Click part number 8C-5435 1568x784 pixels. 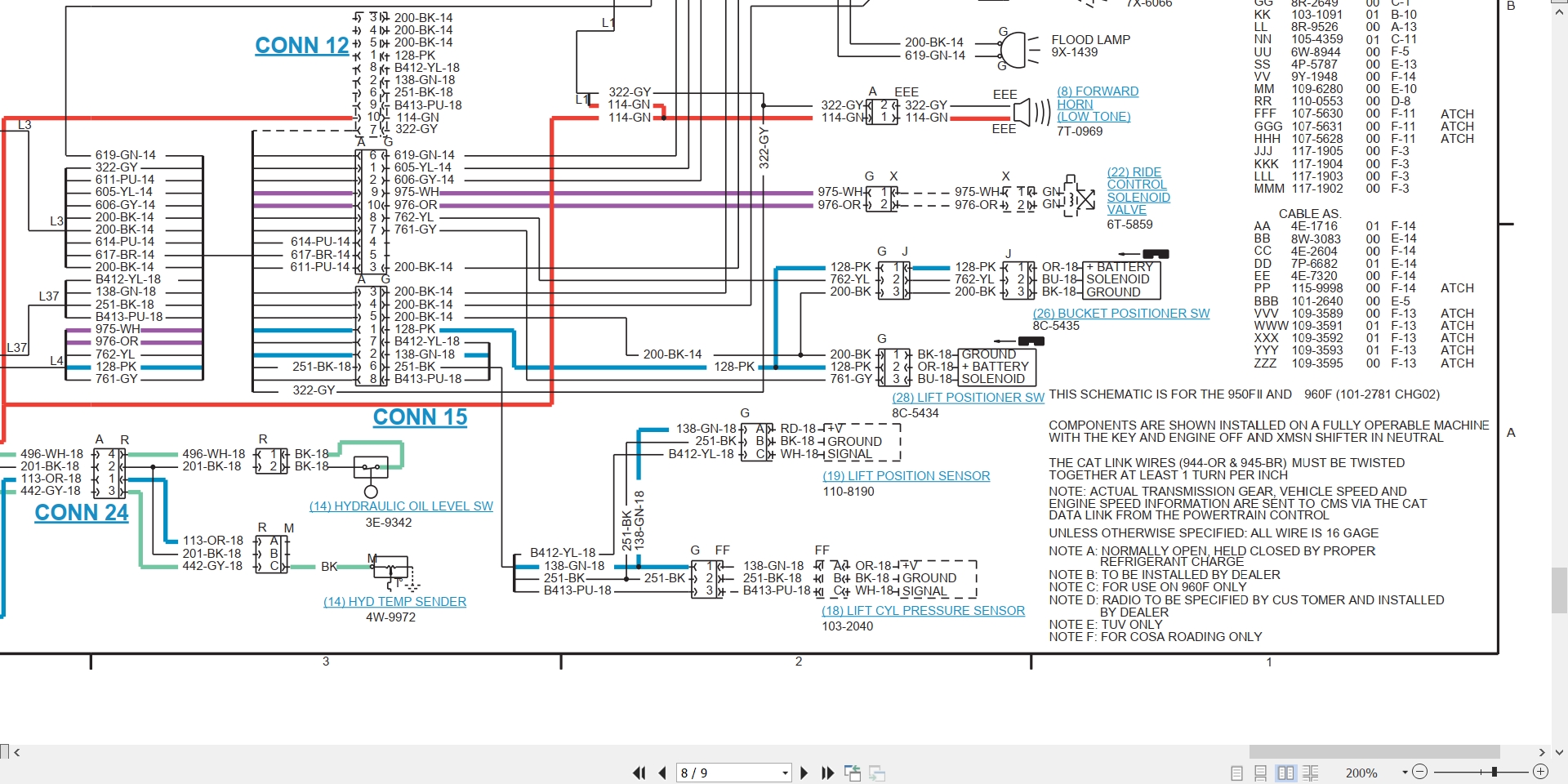[1056, 326]
